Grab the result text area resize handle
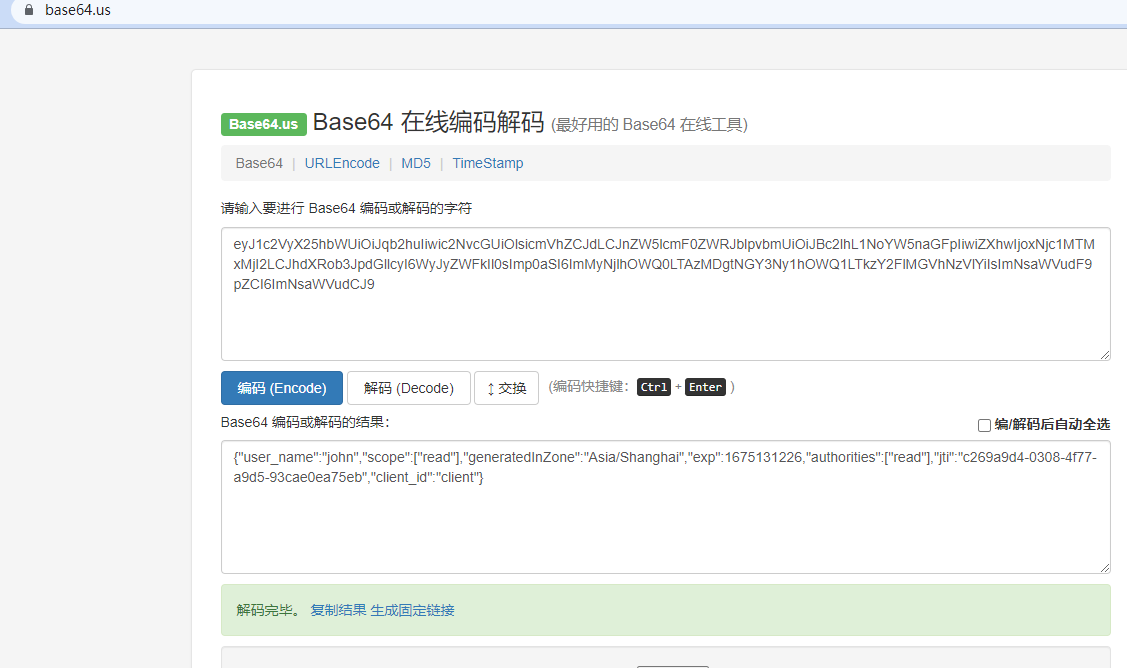Image resolution: width=1127 pixels, height=668 pixels. (1105, 567)
